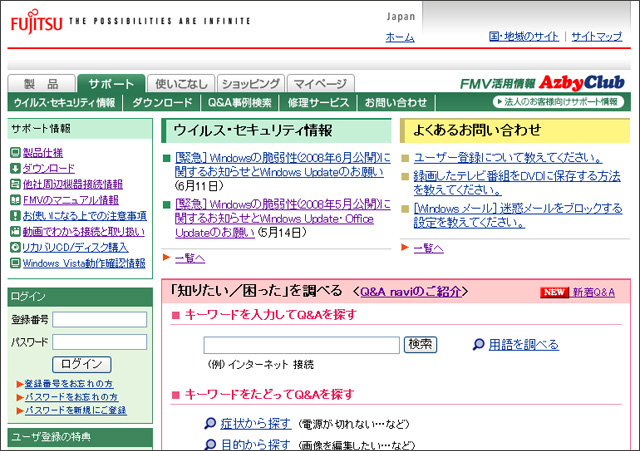Open 国・地域のサイト link
This screenshot has width=640, height=451.
point(524,36)
